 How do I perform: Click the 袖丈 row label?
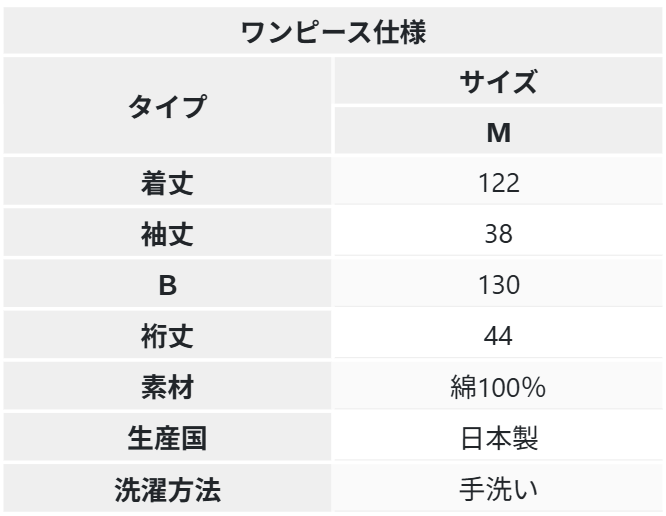click(x=167, y=234)
